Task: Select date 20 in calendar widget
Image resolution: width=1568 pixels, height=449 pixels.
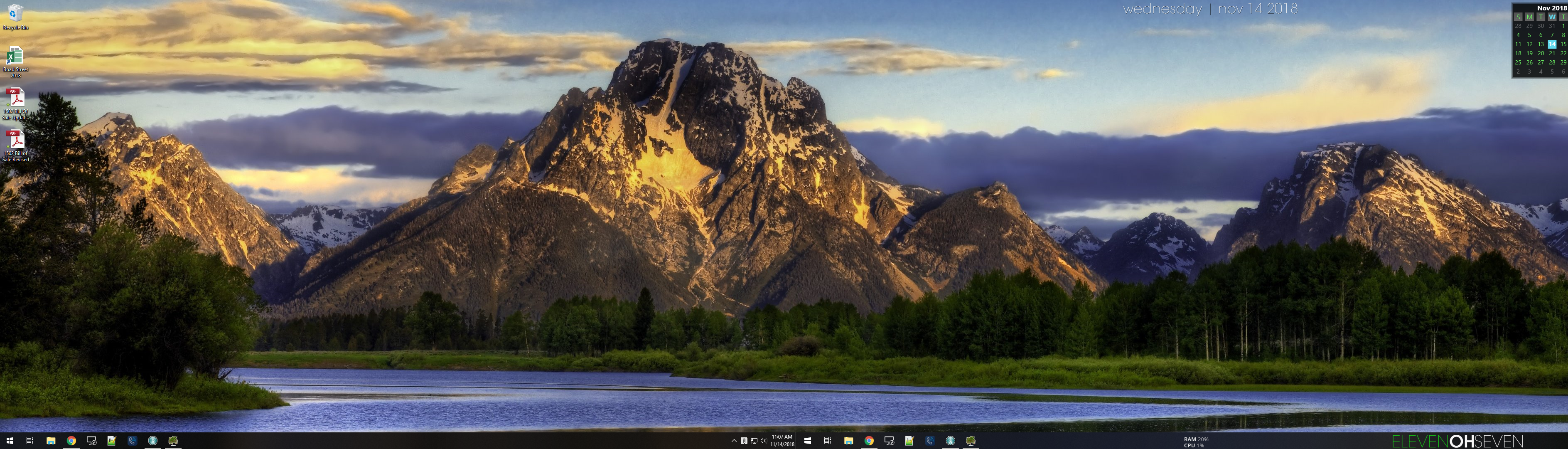Action: (1541, 53)
